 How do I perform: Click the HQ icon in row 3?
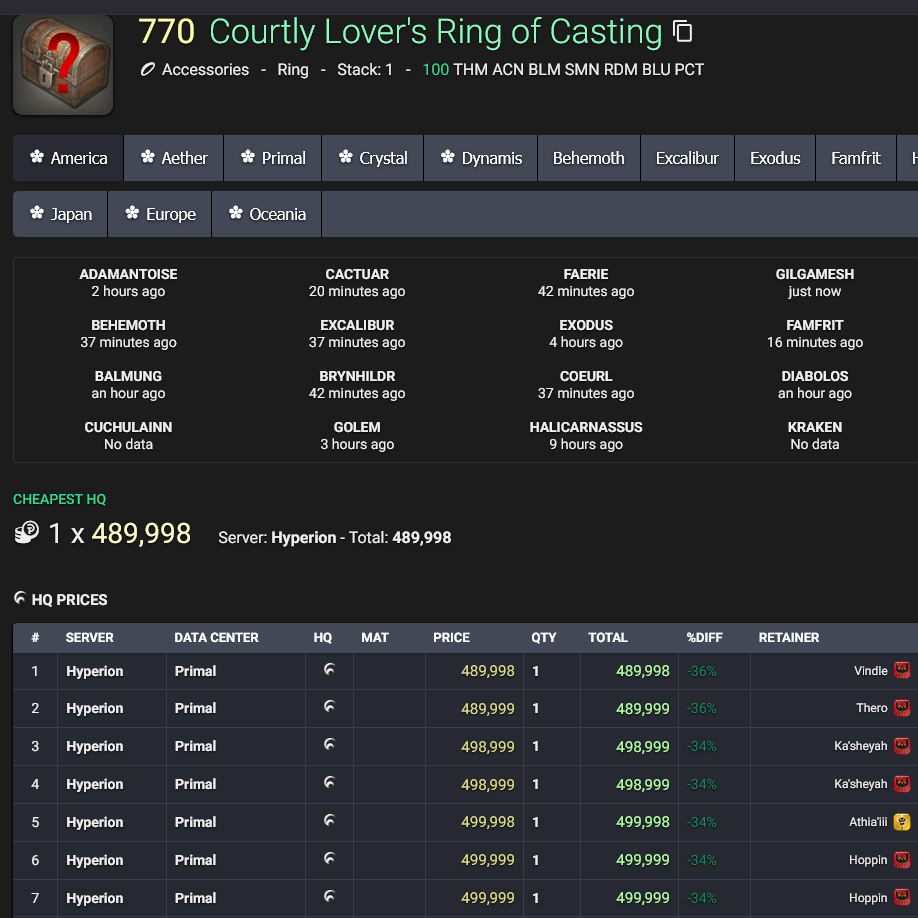[x=330, y=745]
